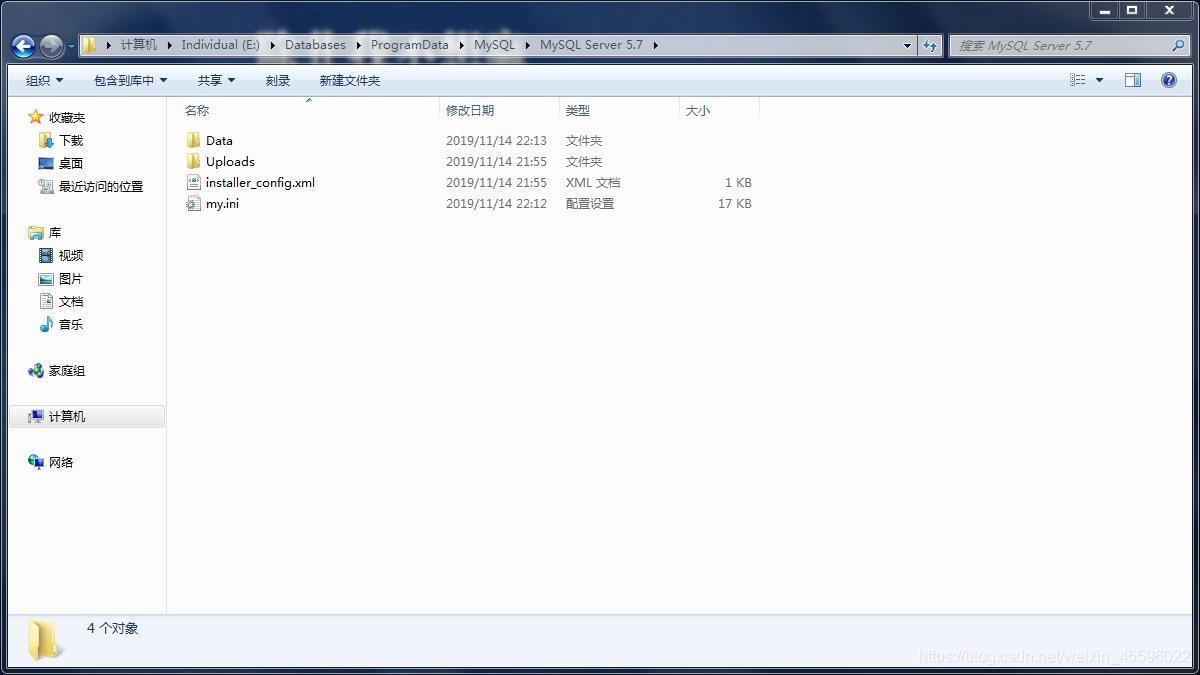
Task: Open 图片 library in navigation pane
Action: (x=71, y=278)
